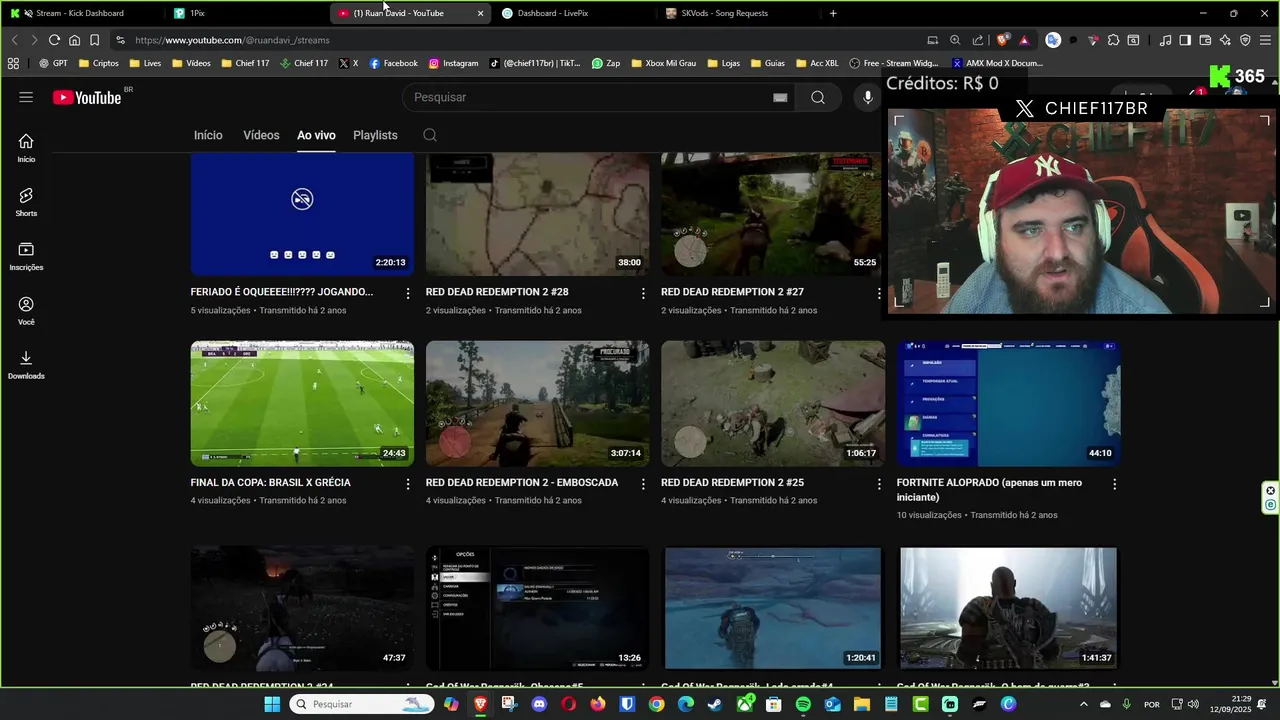Open Spotify from the taskbar

[803, 704]
